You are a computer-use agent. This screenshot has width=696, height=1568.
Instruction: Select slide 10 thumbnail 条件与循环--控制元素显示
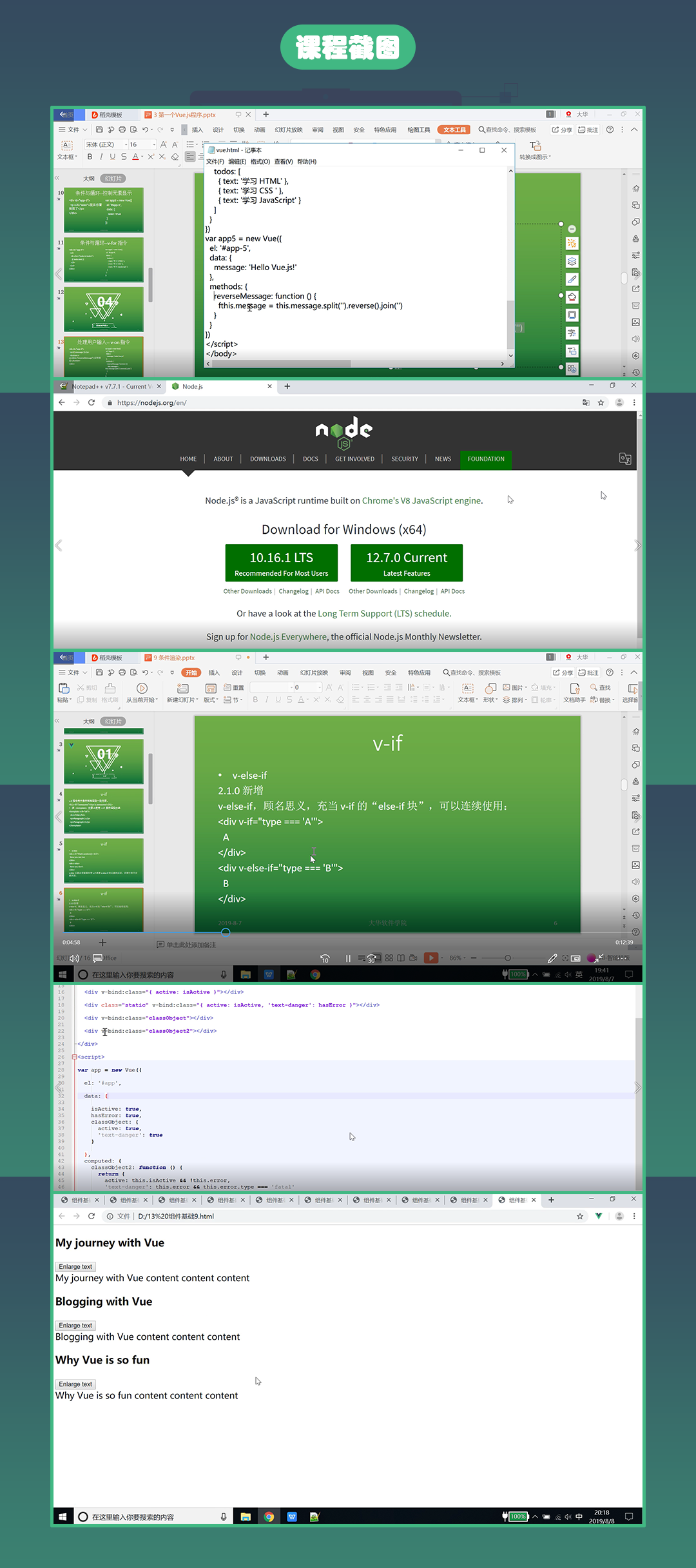[104, 210]
